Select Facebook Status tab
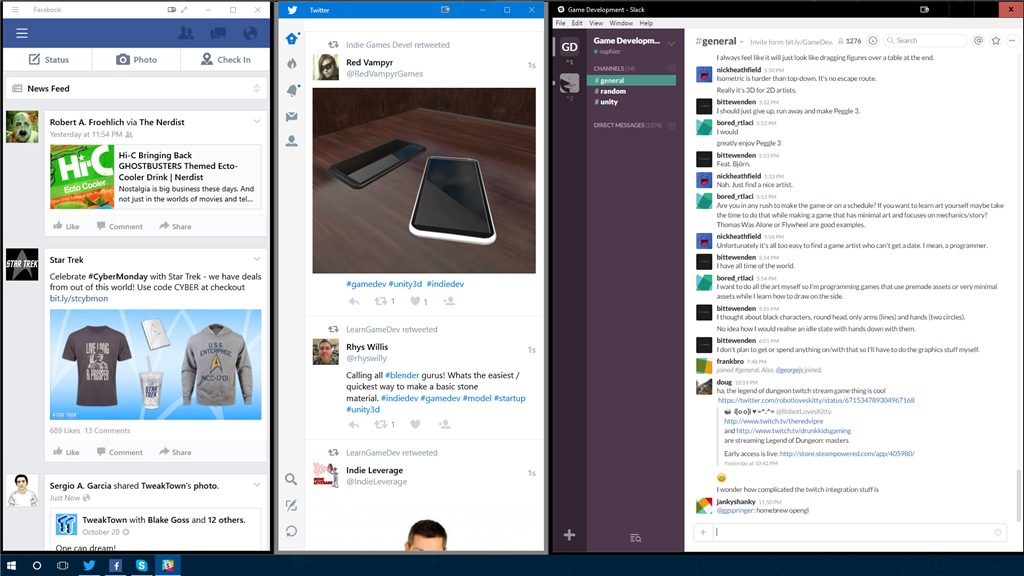The image size is (1024, 576). pyautogui.click(x=48, y=59)
